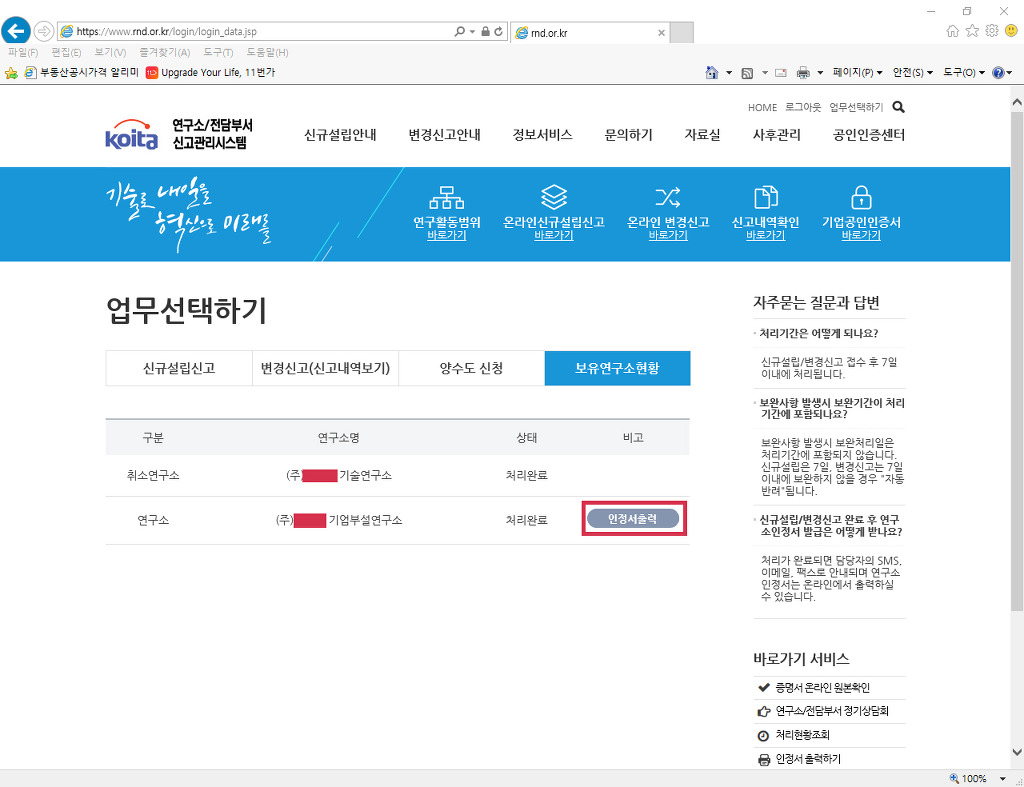Open the 신고내역확인 document icon
This screenshot has width=1024, height=787.
[x=765, y=196]
